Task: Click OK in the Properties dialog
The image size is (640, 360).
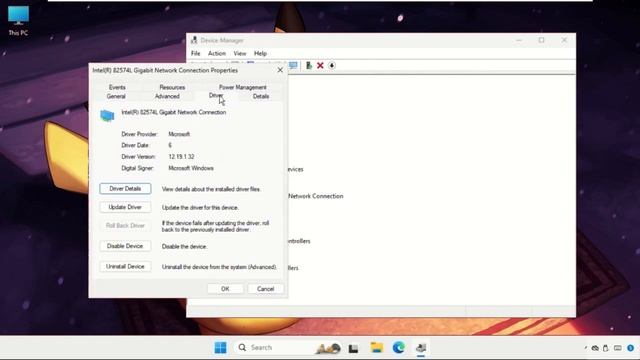Action: 225,289
